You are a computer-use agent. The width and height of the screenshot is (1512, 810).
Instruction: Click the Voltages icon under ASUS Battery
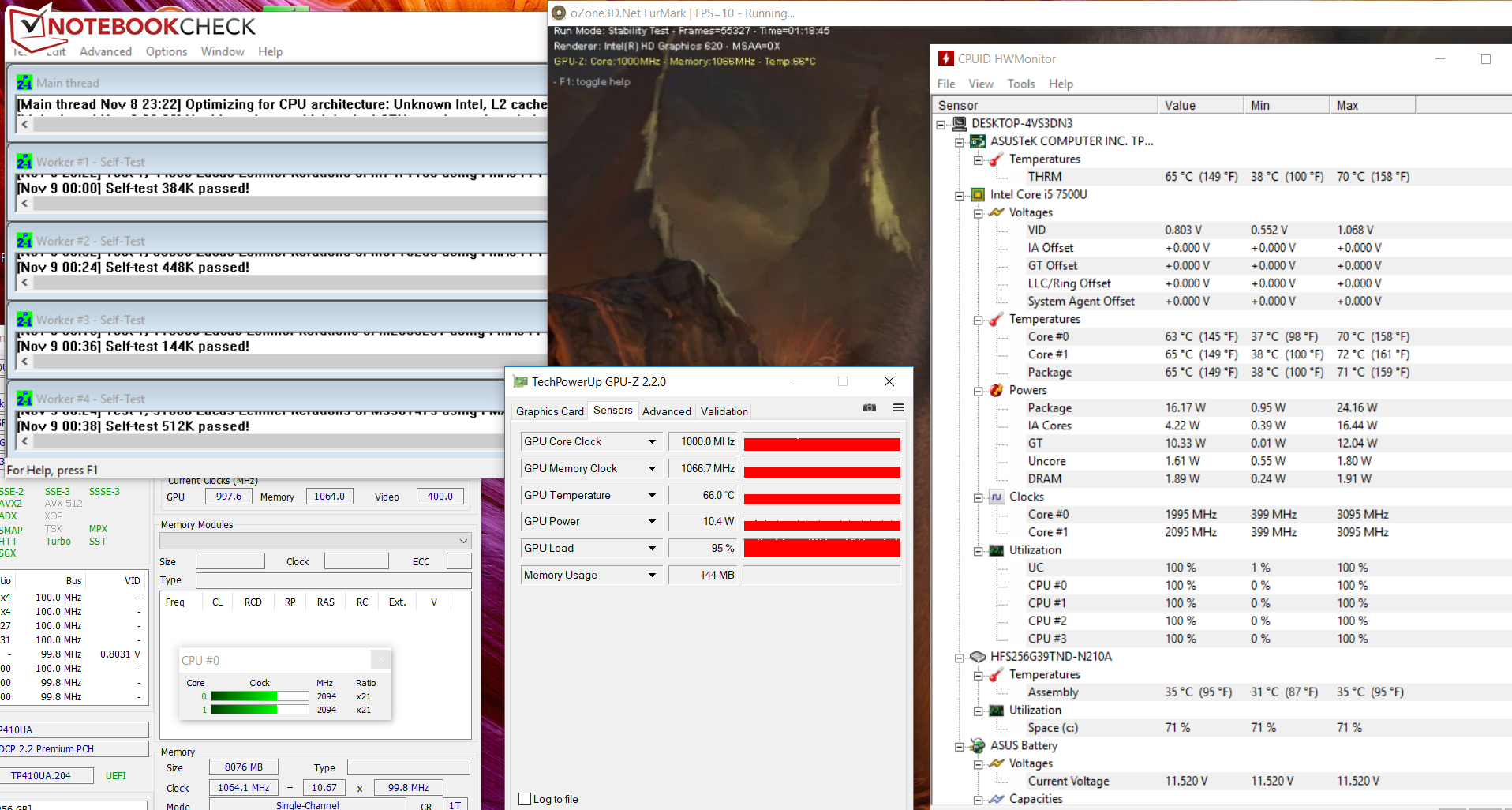[x=996, y=763]
